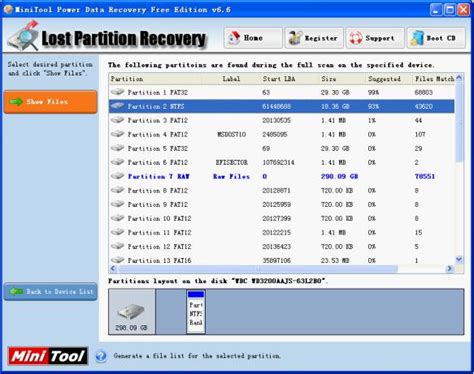This screenshot has width=474, height=374.
Task: Click the help question mark icon
Action: click(101, 356)
